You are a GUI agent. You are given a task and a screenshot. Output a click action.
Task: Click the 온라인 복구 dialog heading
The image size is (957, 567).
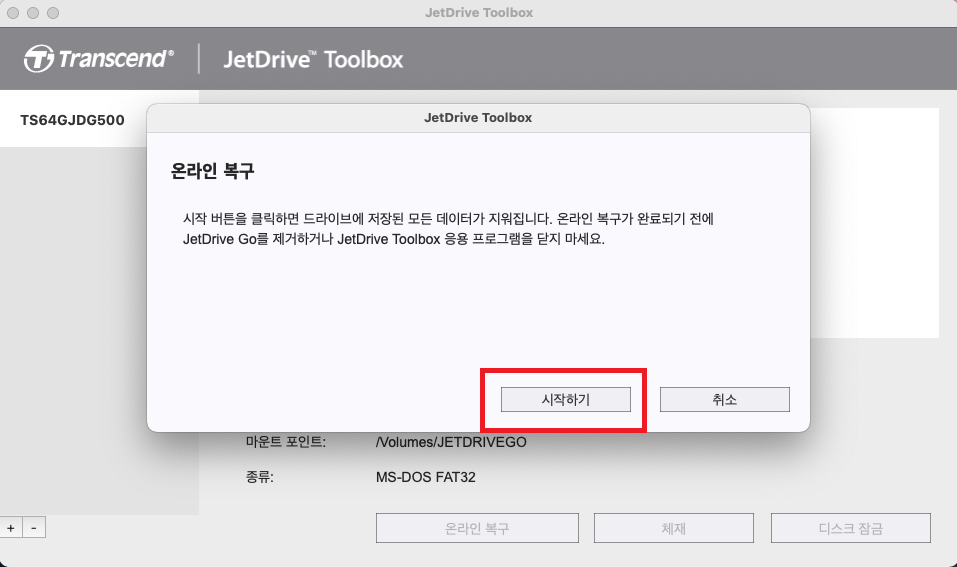pos(212,170)
